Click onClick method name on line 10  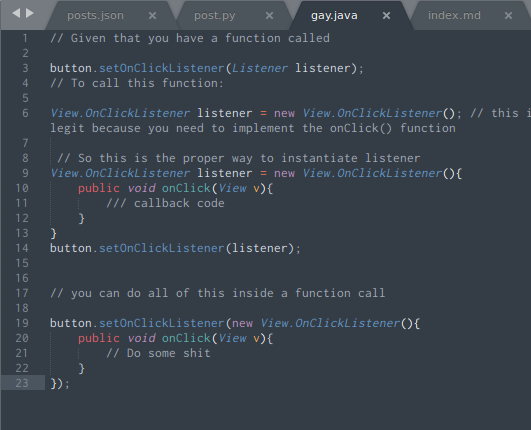pyautogui.click(x=186, y=188)
